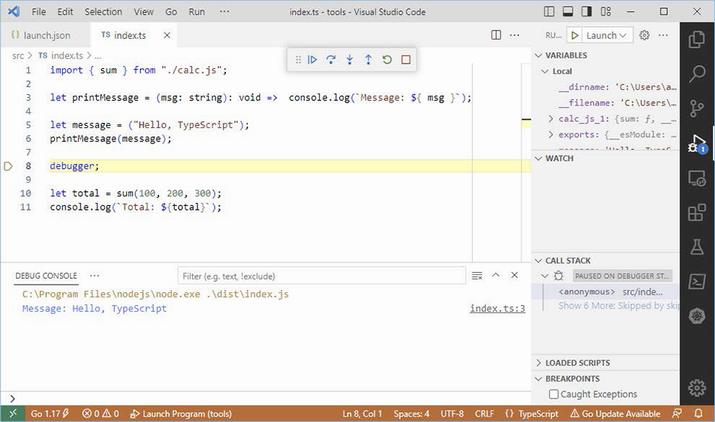Enable Caught Exceptions breakpoint checkbox
715x422 pixels.
[554, 394]
